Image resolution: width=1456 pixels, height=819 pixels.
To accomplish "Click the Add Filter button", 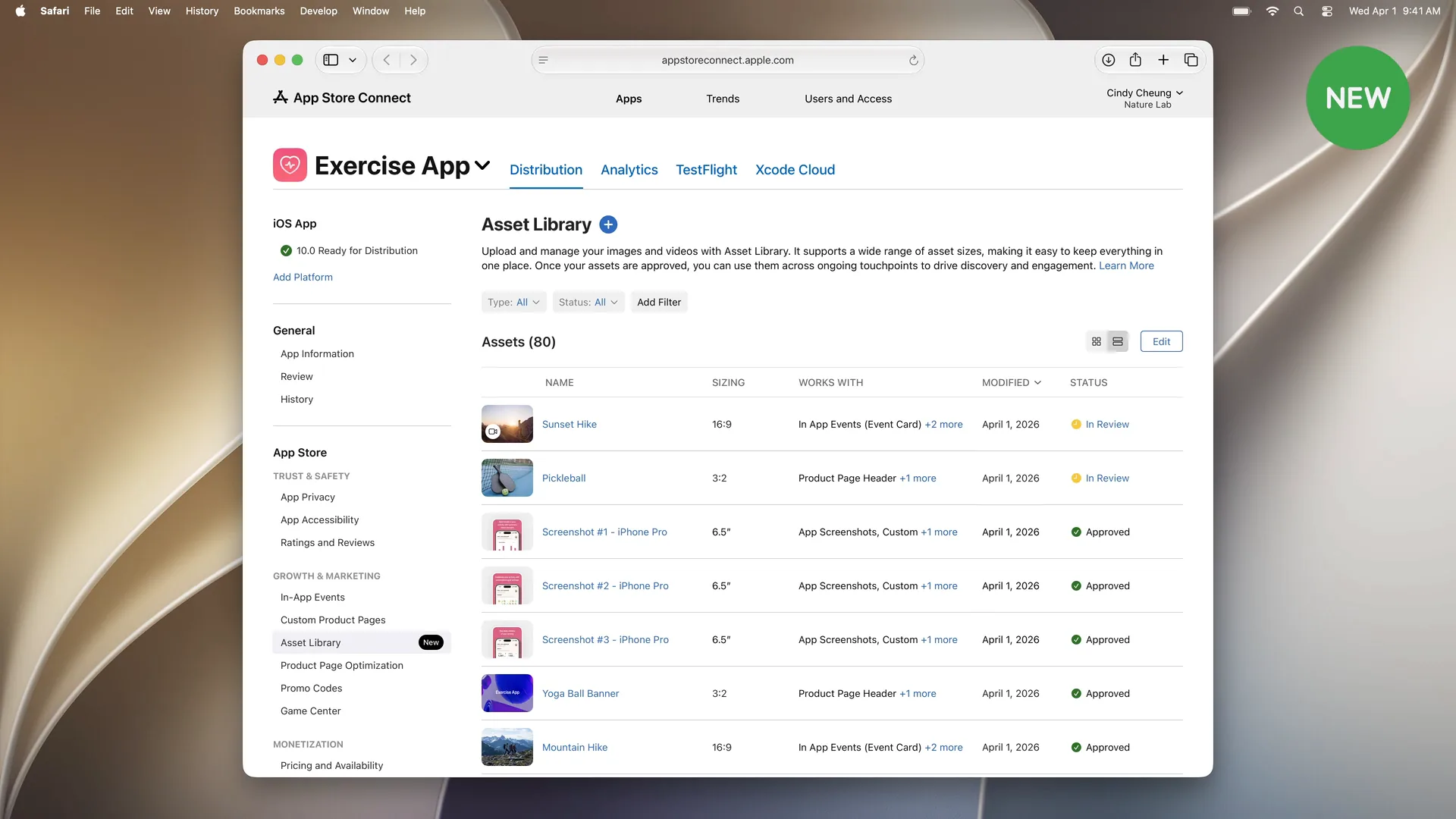I will coord(659,303).
